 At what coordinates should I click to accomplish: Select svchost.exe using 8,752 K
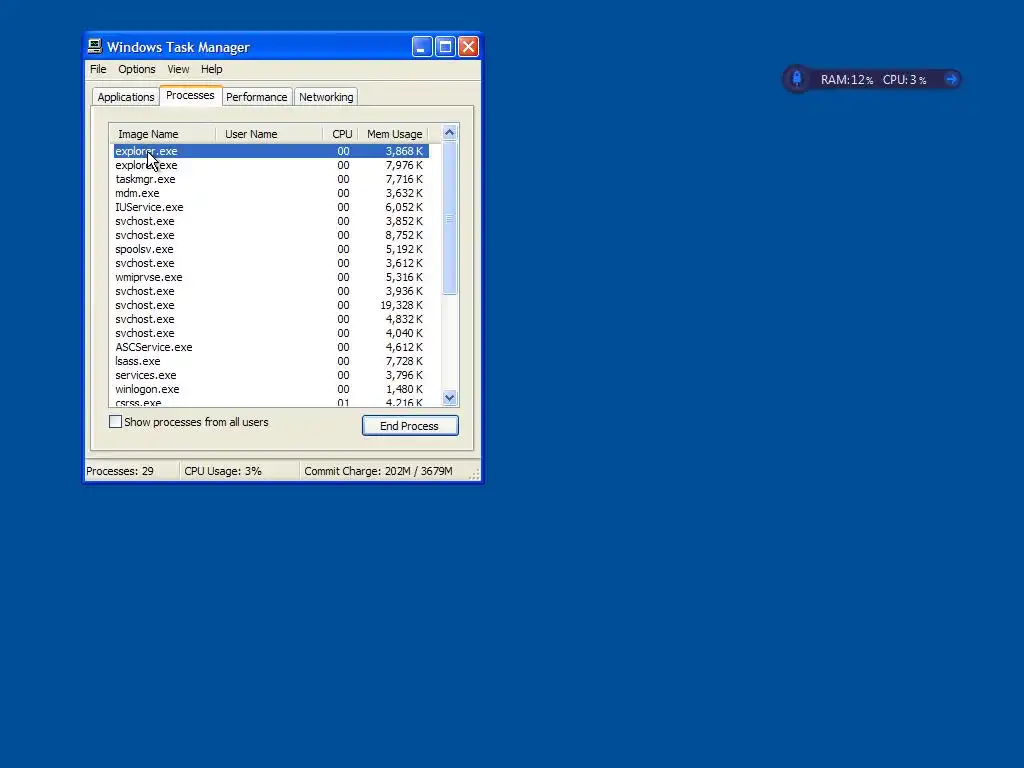[271, 235]
